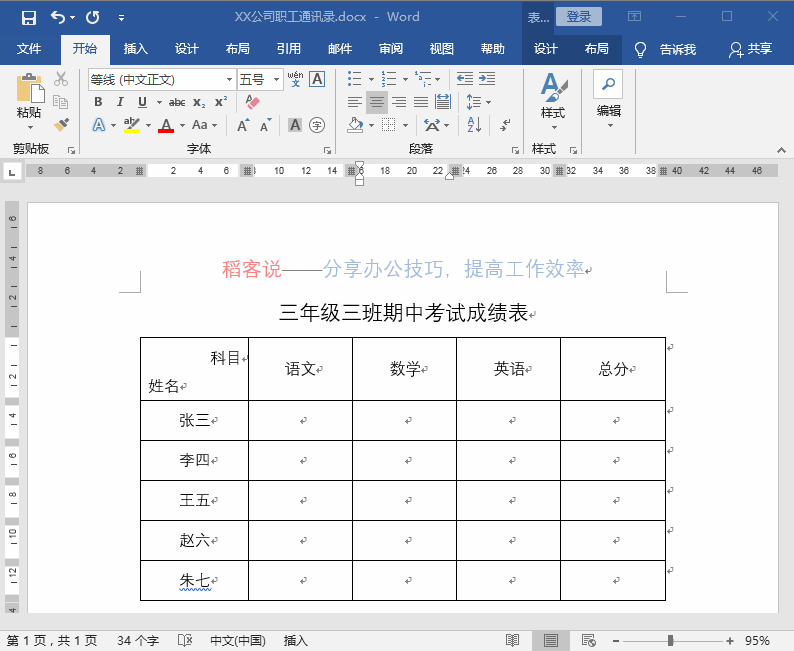Adjust the zoom slider handle

point(670,640)
